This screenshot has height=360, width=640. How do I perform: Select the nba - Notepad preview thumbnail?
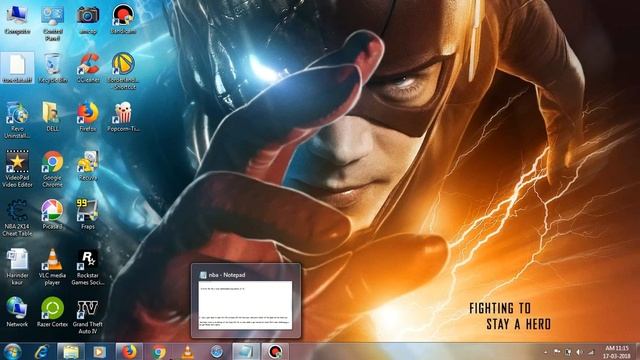[x=245, y=305]
